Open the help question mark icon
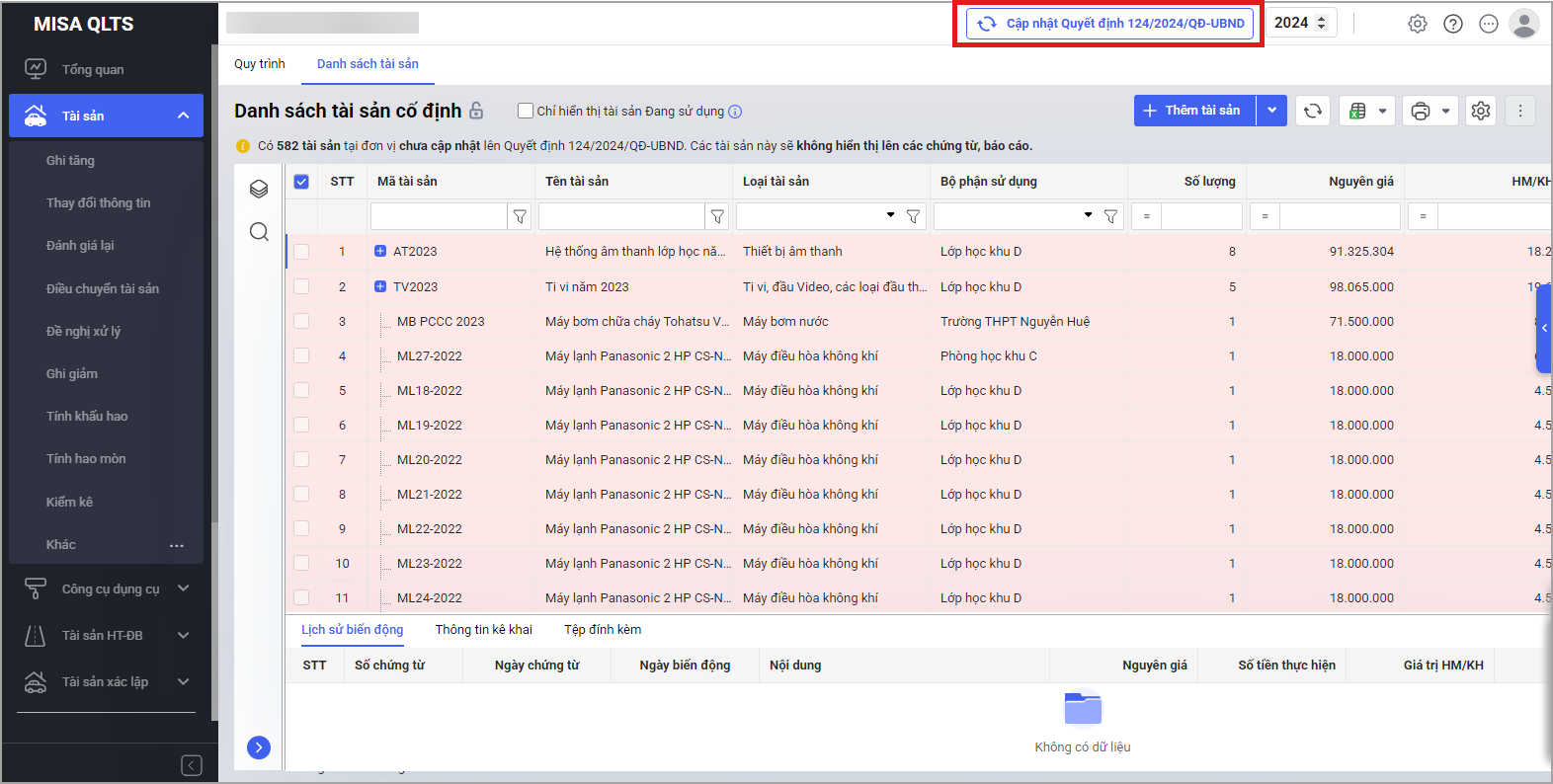The height and width of the screenshot is (784, 1553). pos(1452,24)
